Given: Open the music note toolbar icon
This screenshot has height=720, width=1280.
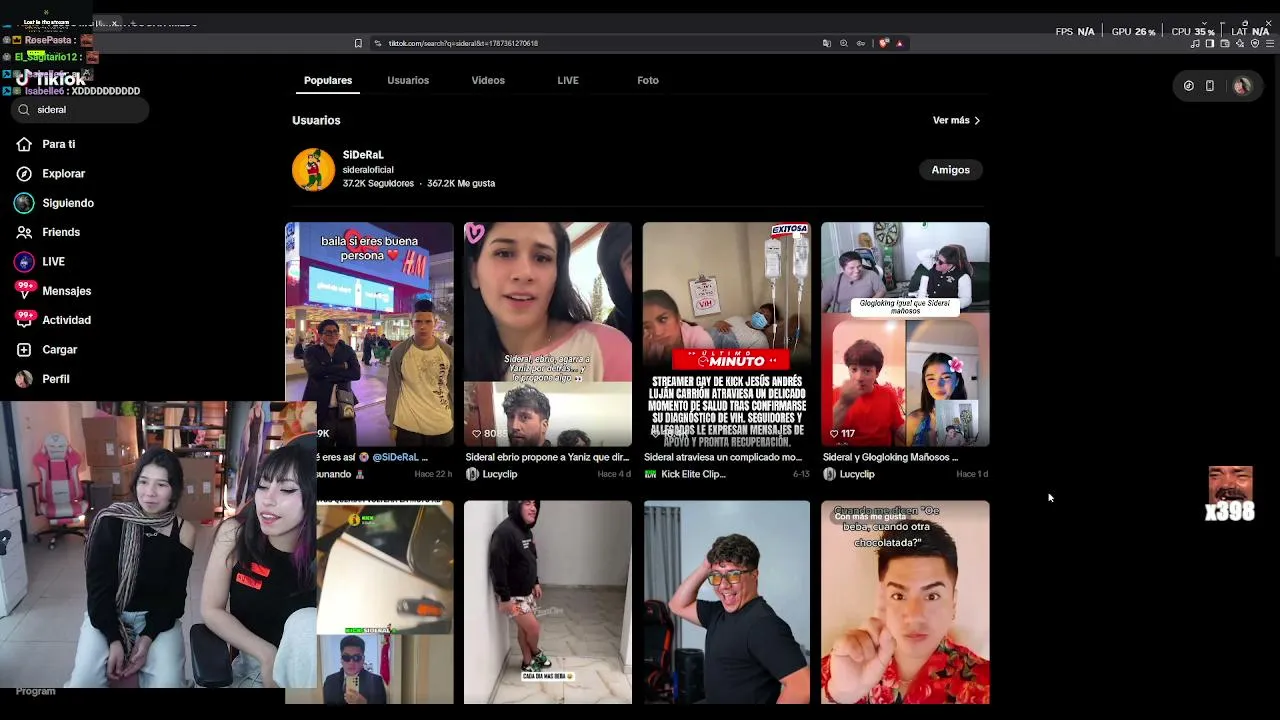Looking at the screenshot, I should click(x=1195, y=43).
